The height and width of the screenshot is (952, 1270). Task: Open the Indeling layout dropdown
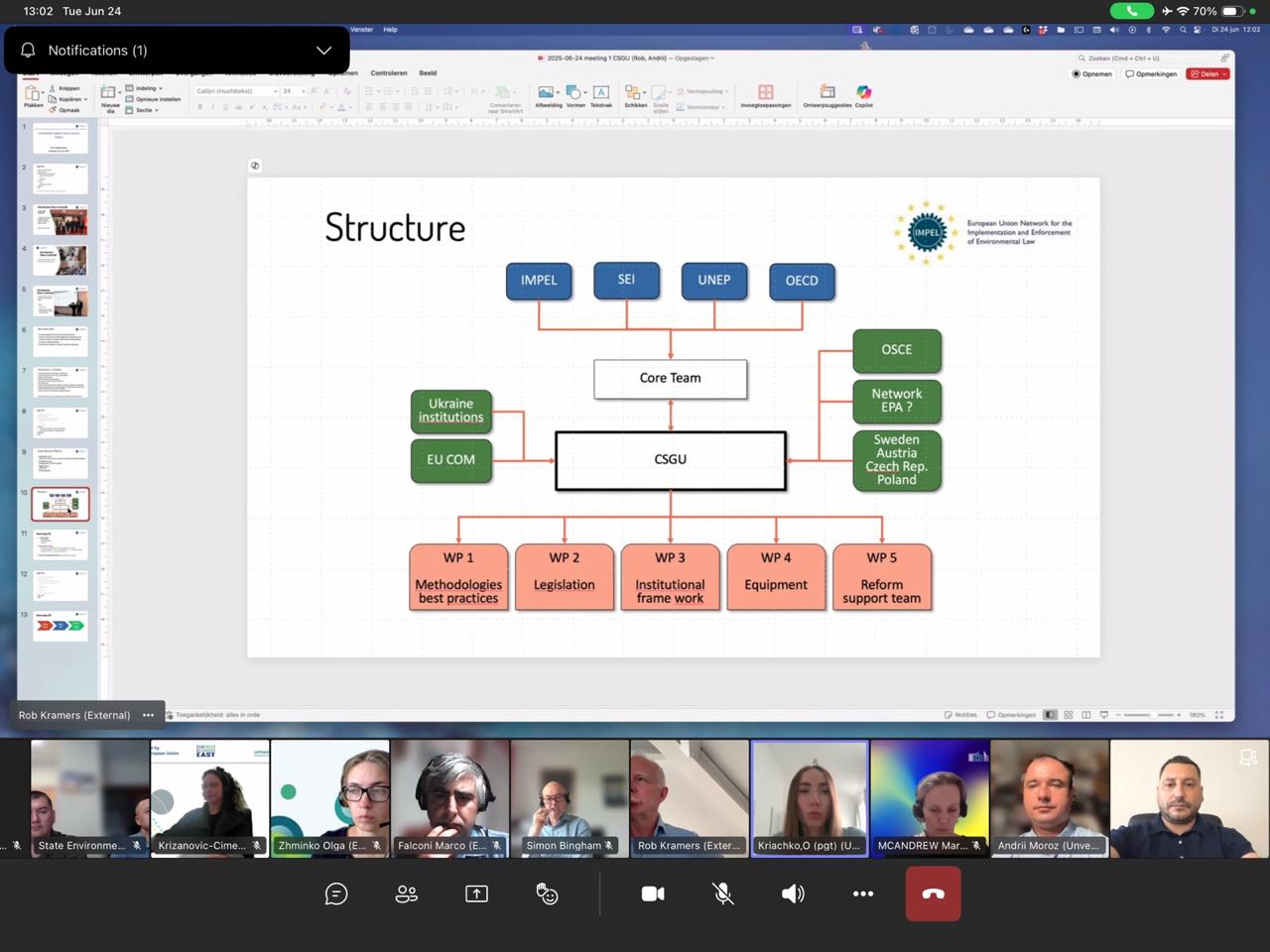(x=145, y=88)
